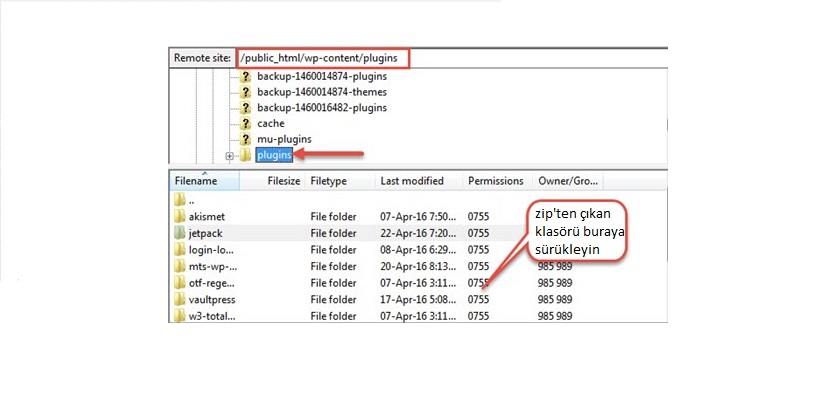The height and width of the screenshot is (407, 818).
Task: Click the File folder type of jetpack
Action: pos(333,233)
